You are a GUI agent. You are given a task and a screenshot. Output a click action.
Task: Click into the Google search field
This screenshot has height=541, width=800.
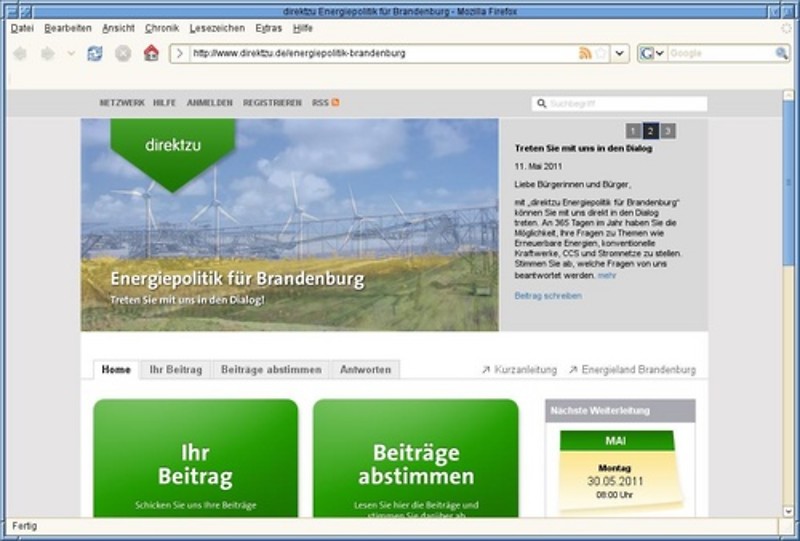point(720,53)
